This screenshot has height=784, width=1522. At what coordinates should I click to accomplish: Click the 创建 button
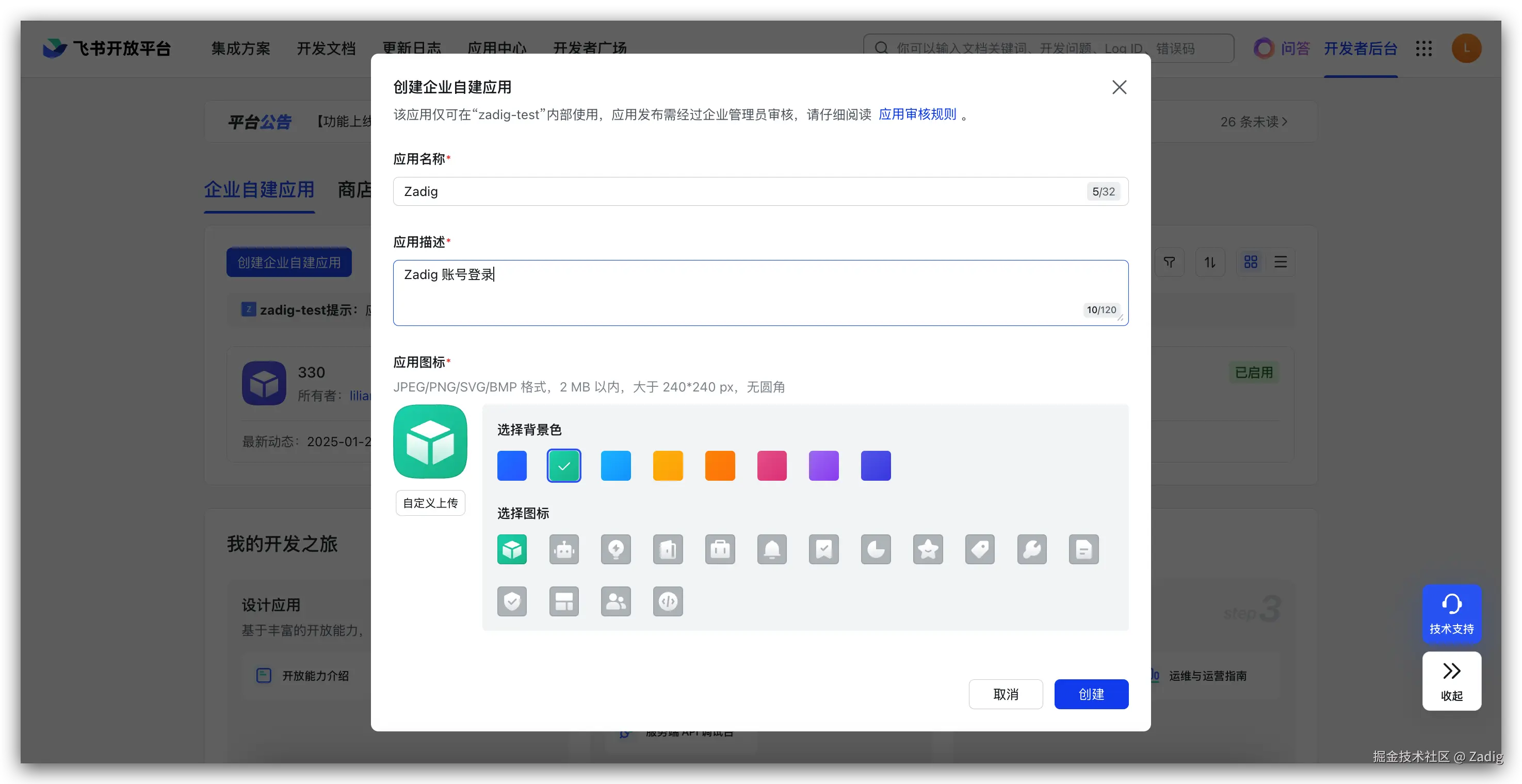[1091, 694]
